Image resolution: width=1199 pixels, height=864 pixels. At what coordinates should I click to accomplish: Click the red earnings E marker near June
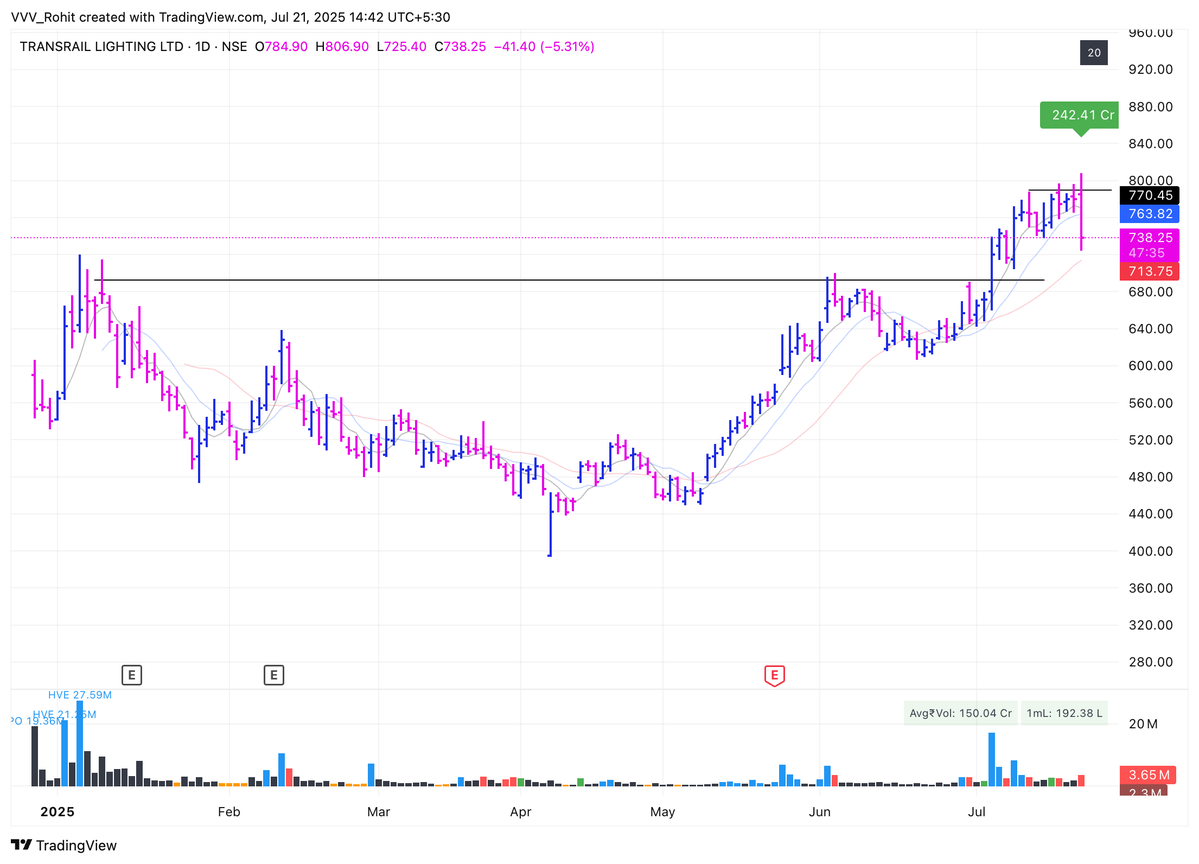(774, 675)
